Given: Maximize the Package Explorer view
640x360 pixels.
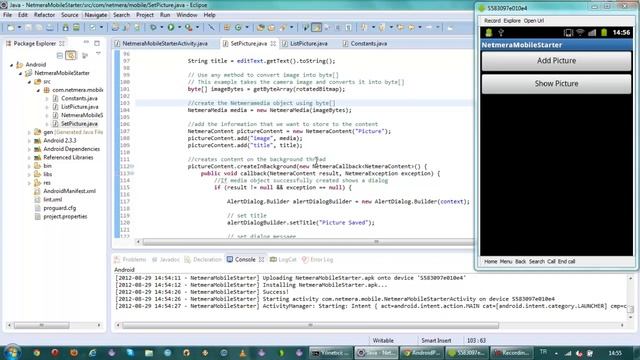Looking at the screenshot, I should point(97,43).
